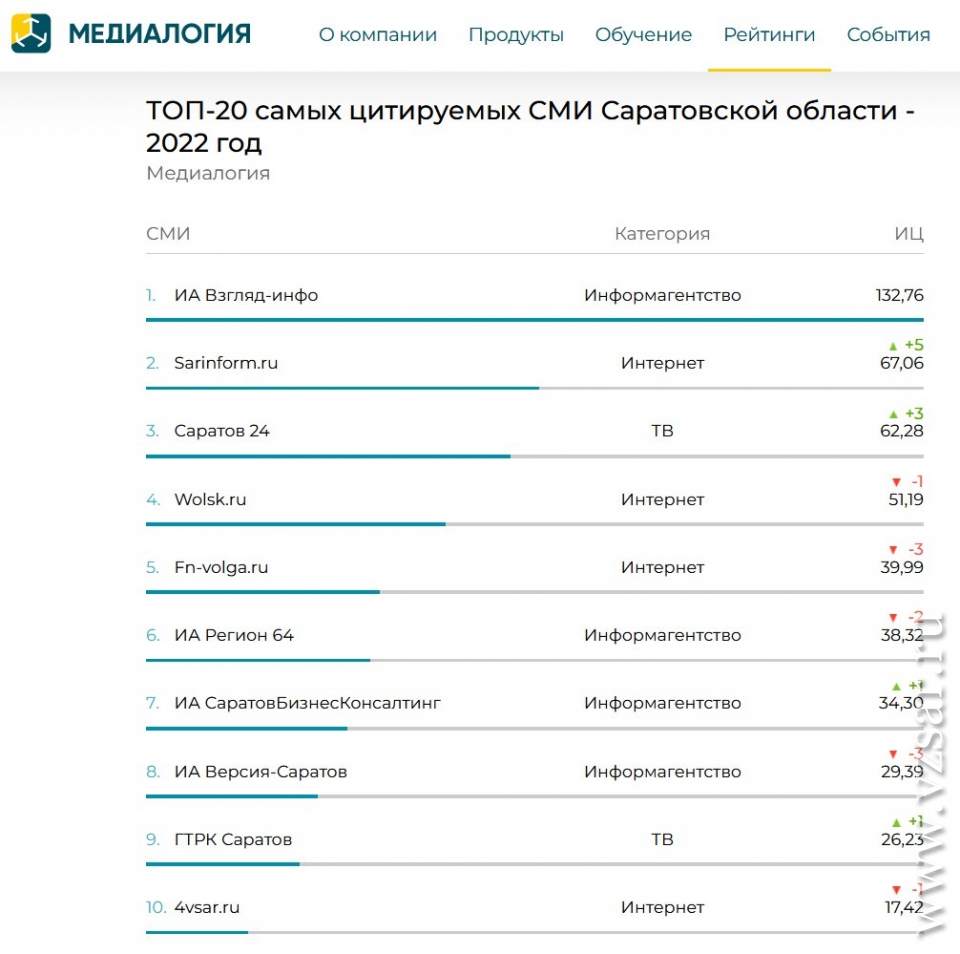This screenshot has width=960, height=954.
Task: Open the Продукты menu item
Action: pos(516,35)
